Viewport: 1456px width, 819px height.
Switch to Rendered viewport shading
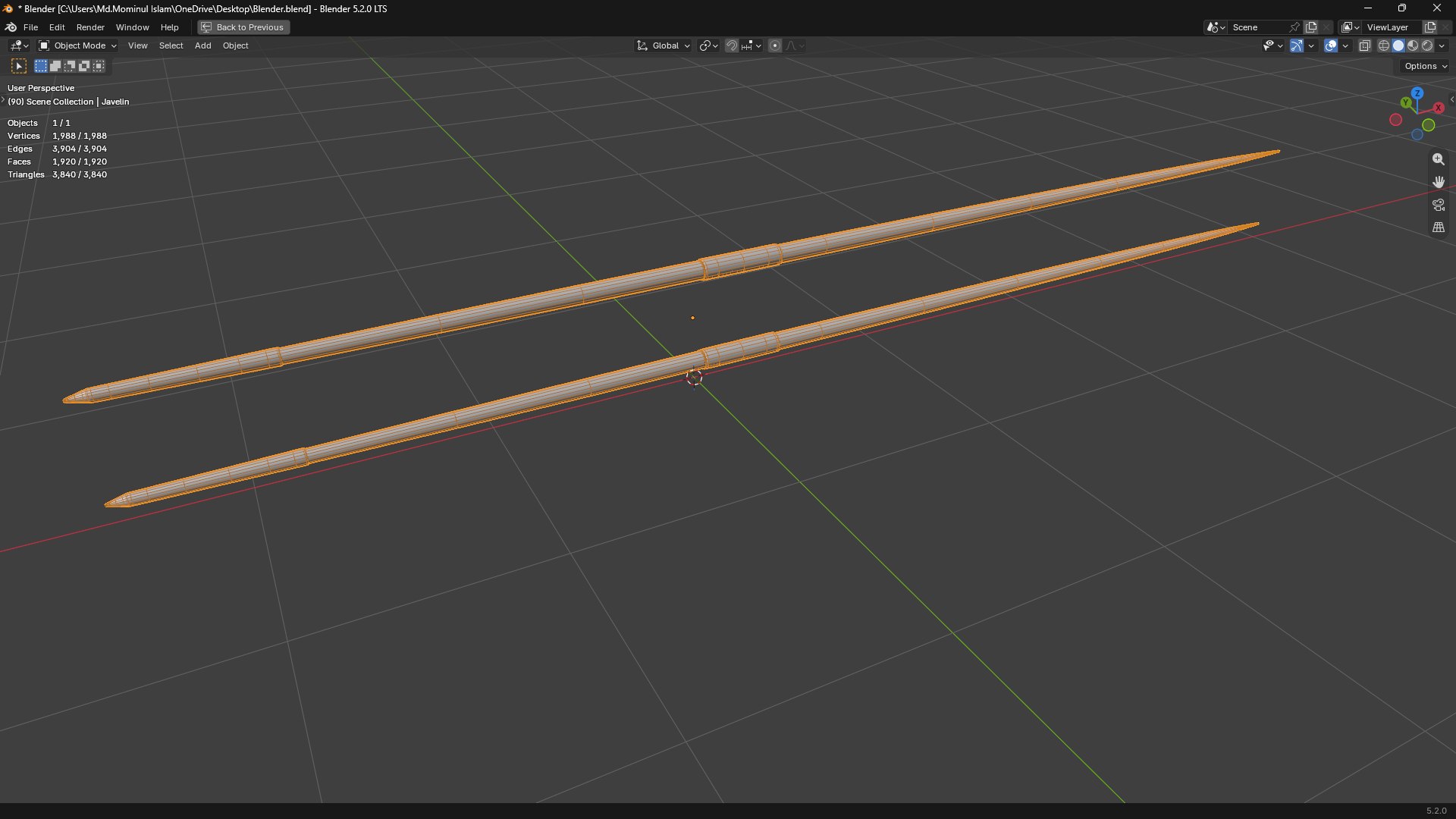1427,45
